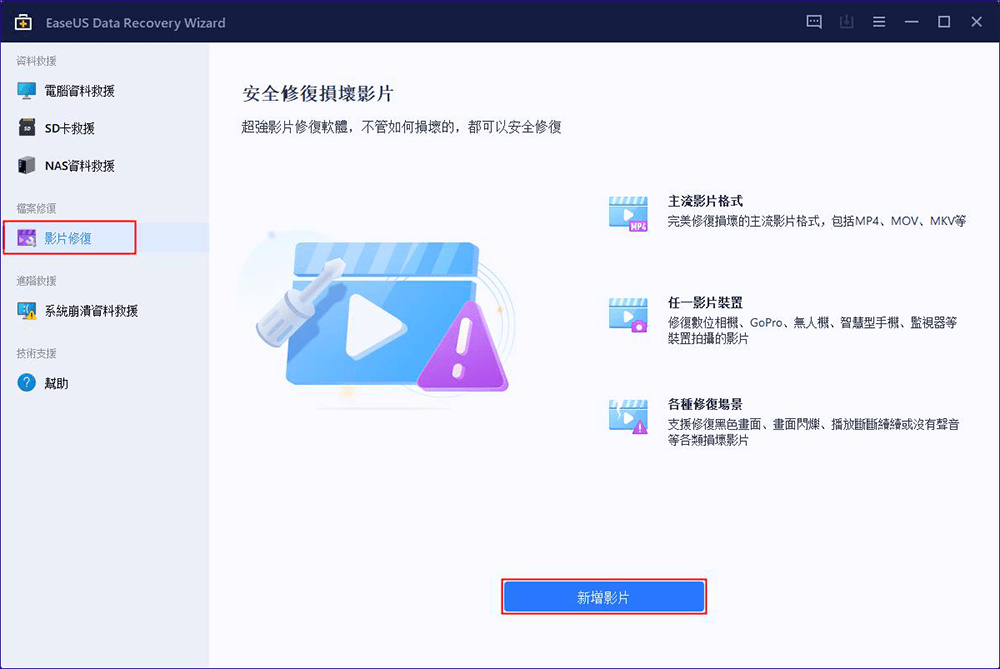Open 系統崩潰資料救援 in the sidebar
The image size is (1000, 669).
(x=105, y=311)
